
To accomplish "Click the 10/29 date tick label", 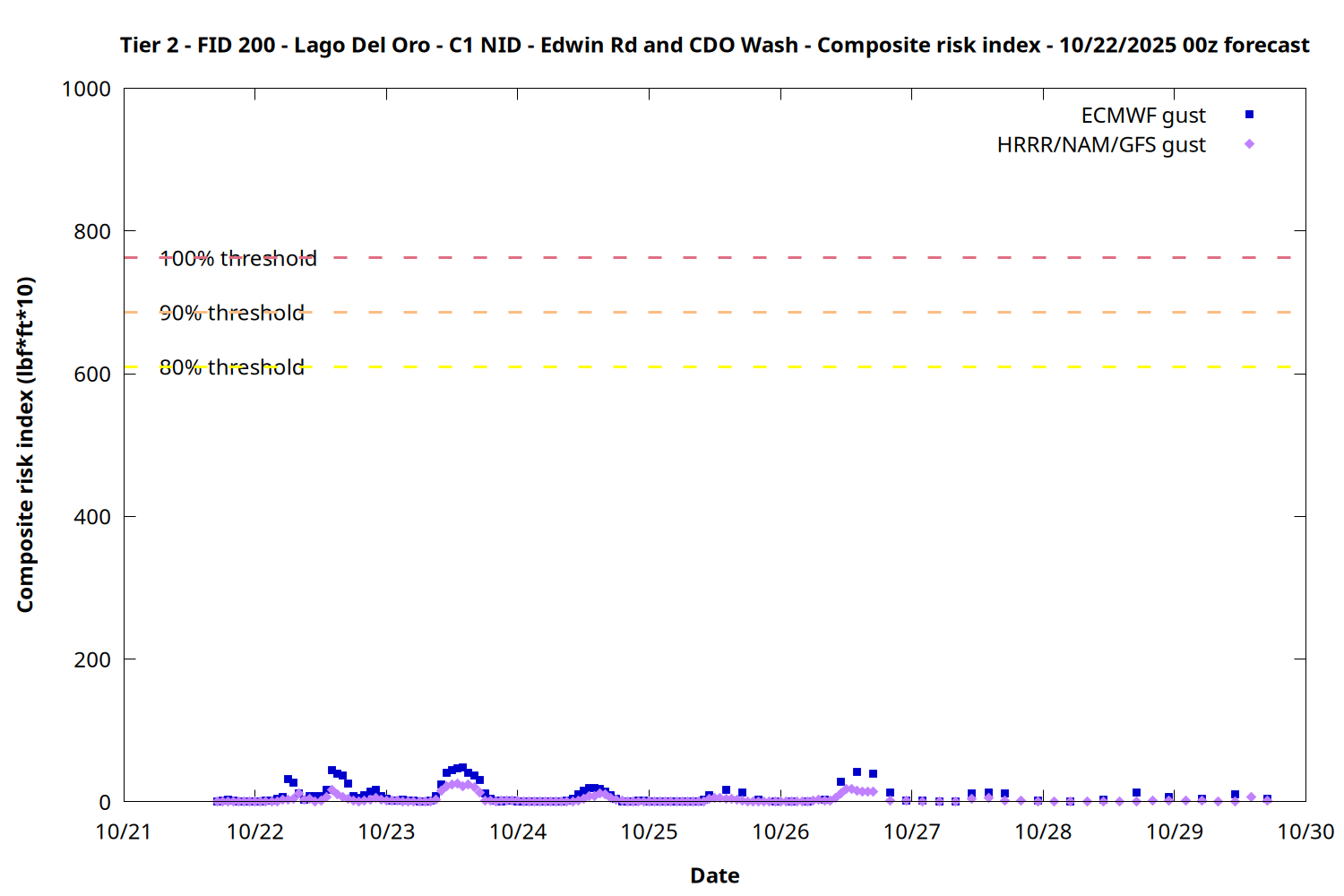I will (1175, 831).
